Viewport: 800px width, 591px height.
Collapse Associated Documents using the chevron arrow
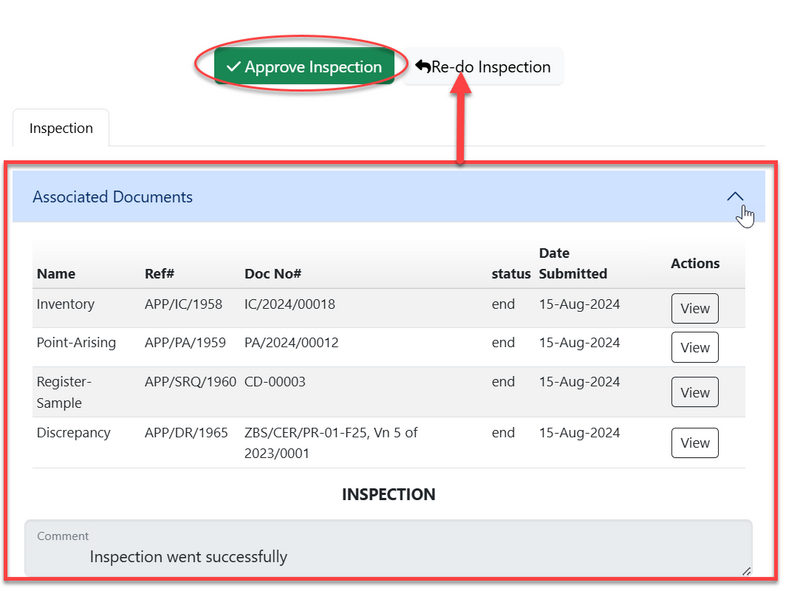tap(735, 197)
